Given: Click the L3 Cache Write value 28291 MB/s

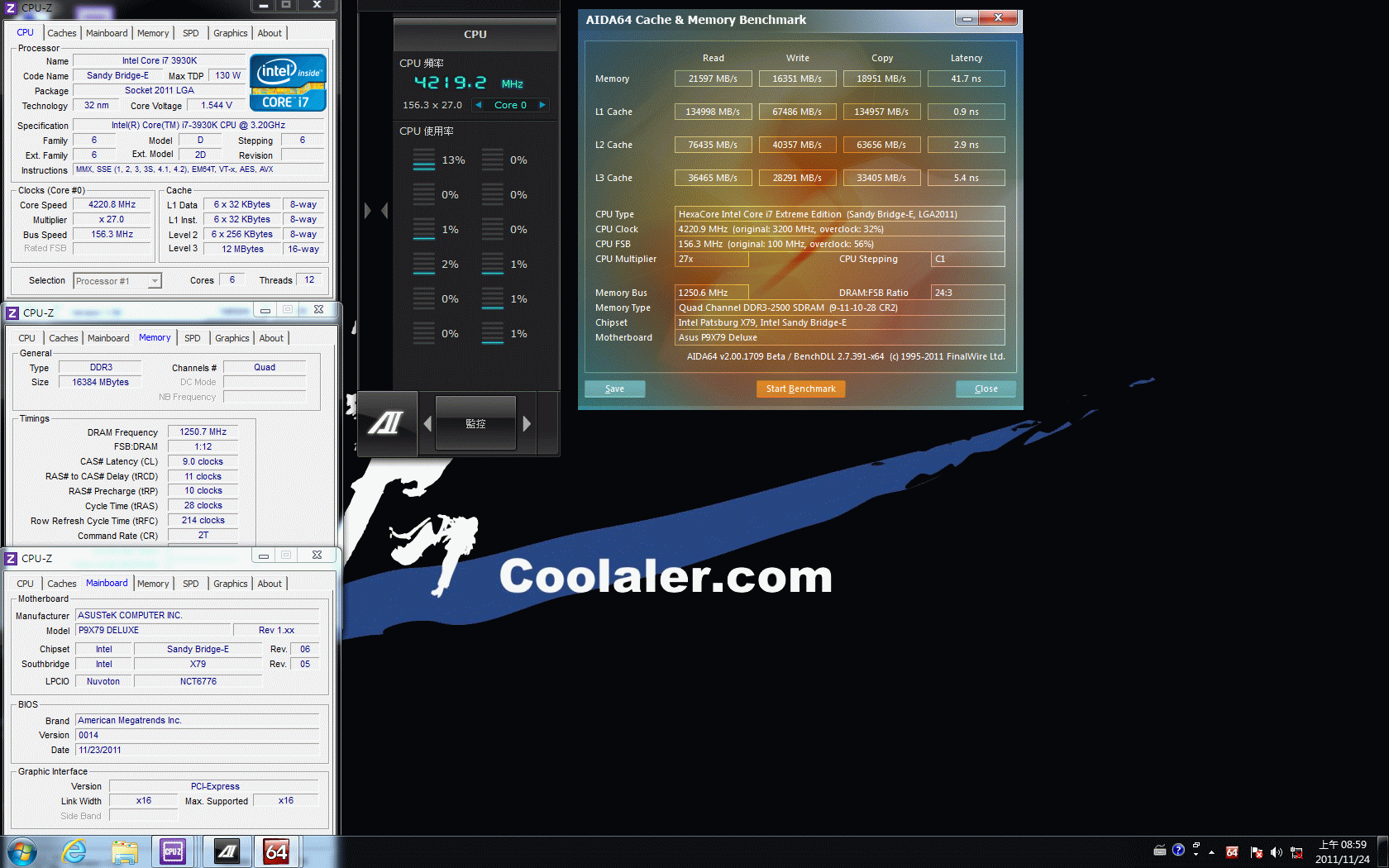Looking at the screenshot, I should coord(797,178).
